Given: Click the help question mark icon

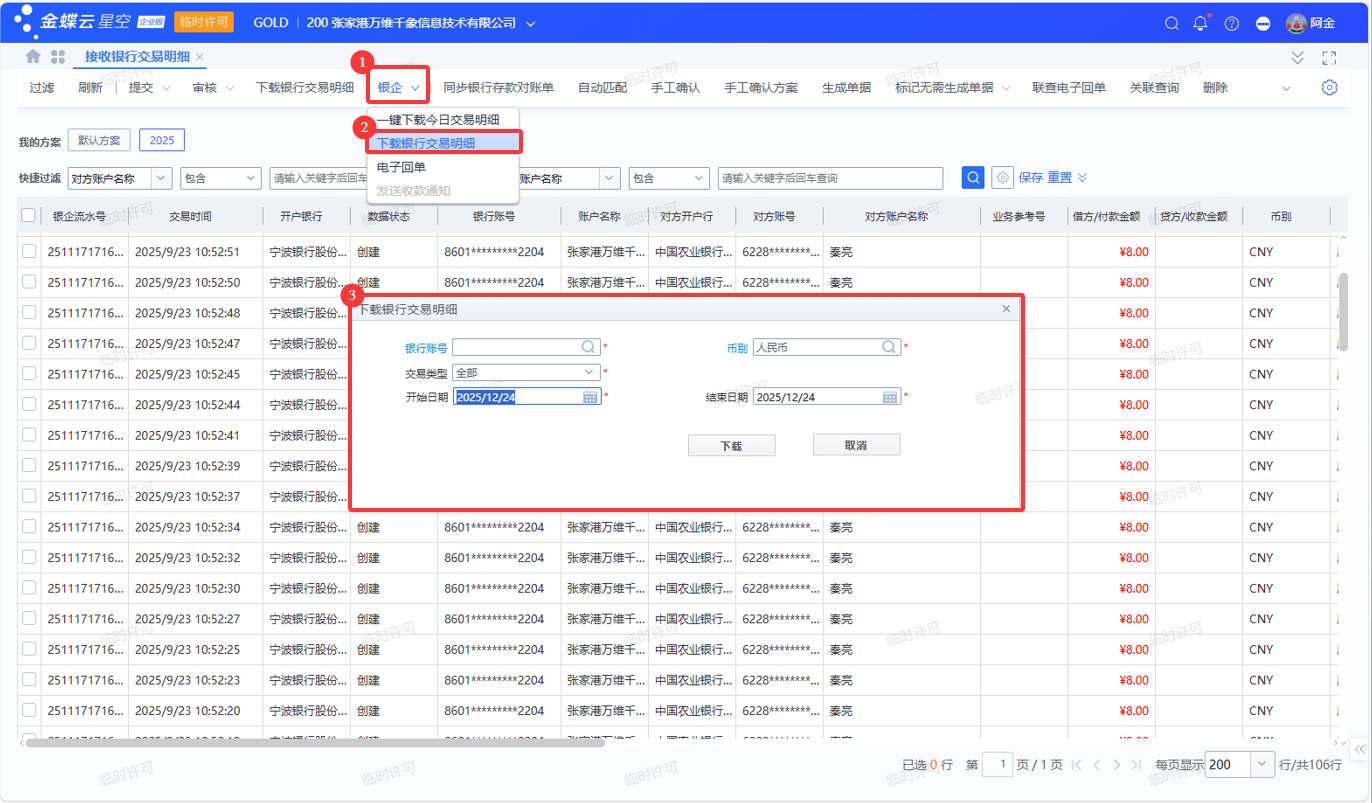Looking at the screenshot, I should (1232, 23).
